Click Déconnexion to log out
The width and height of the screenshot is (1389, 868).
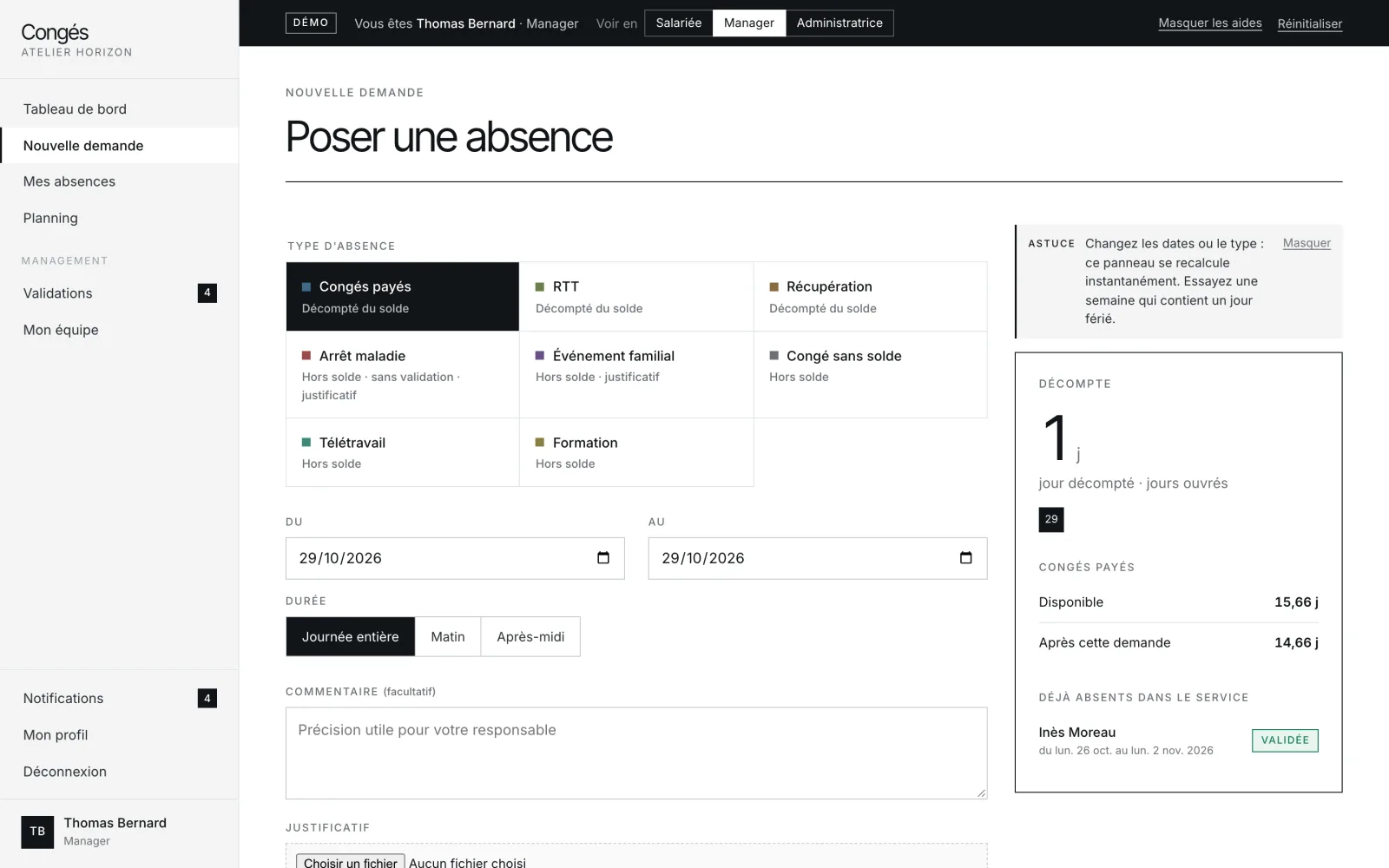(x=119, y=772)
